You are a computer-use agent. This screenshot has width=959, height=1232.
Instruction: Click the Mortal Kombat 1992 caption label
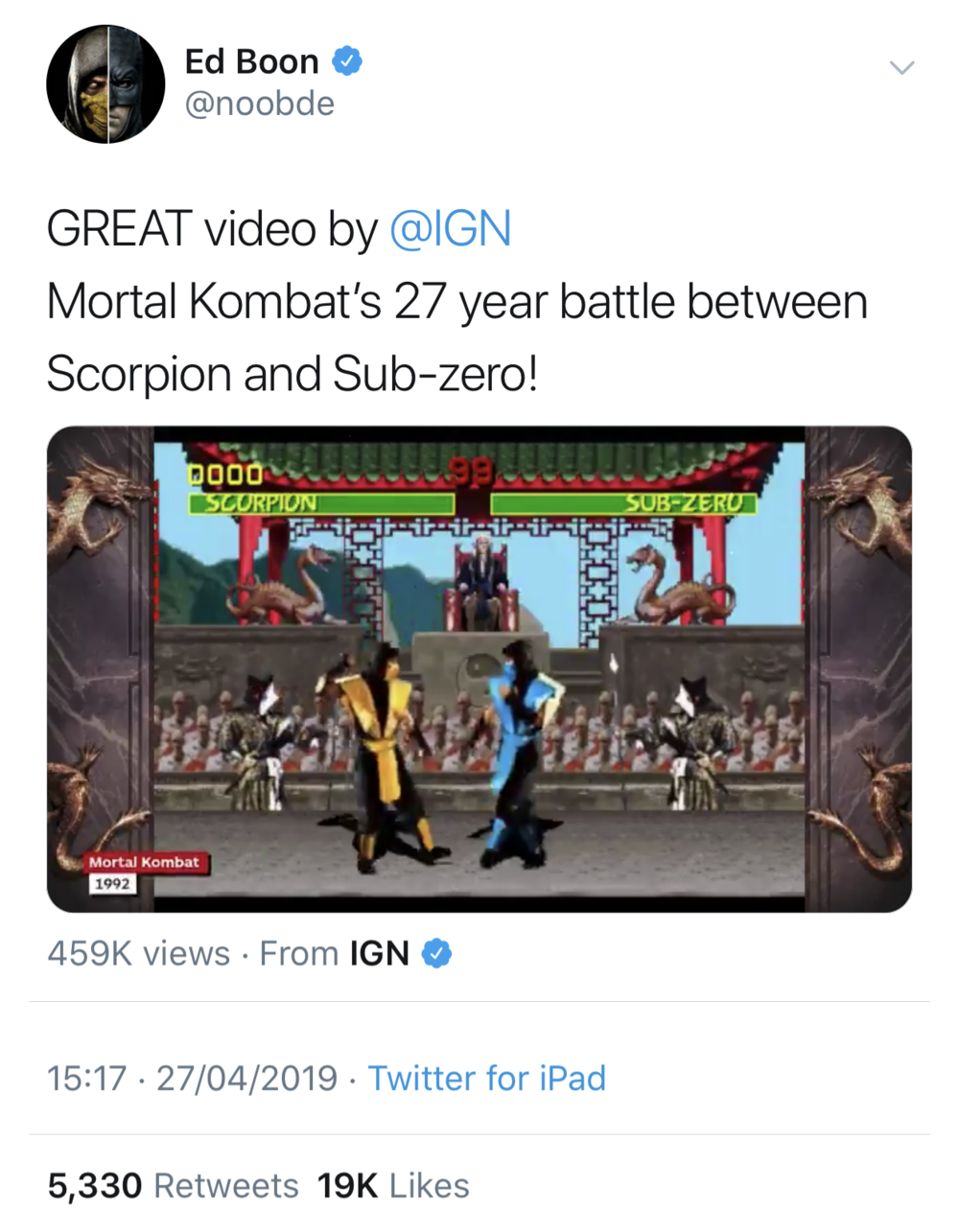[x=145, y=872]
